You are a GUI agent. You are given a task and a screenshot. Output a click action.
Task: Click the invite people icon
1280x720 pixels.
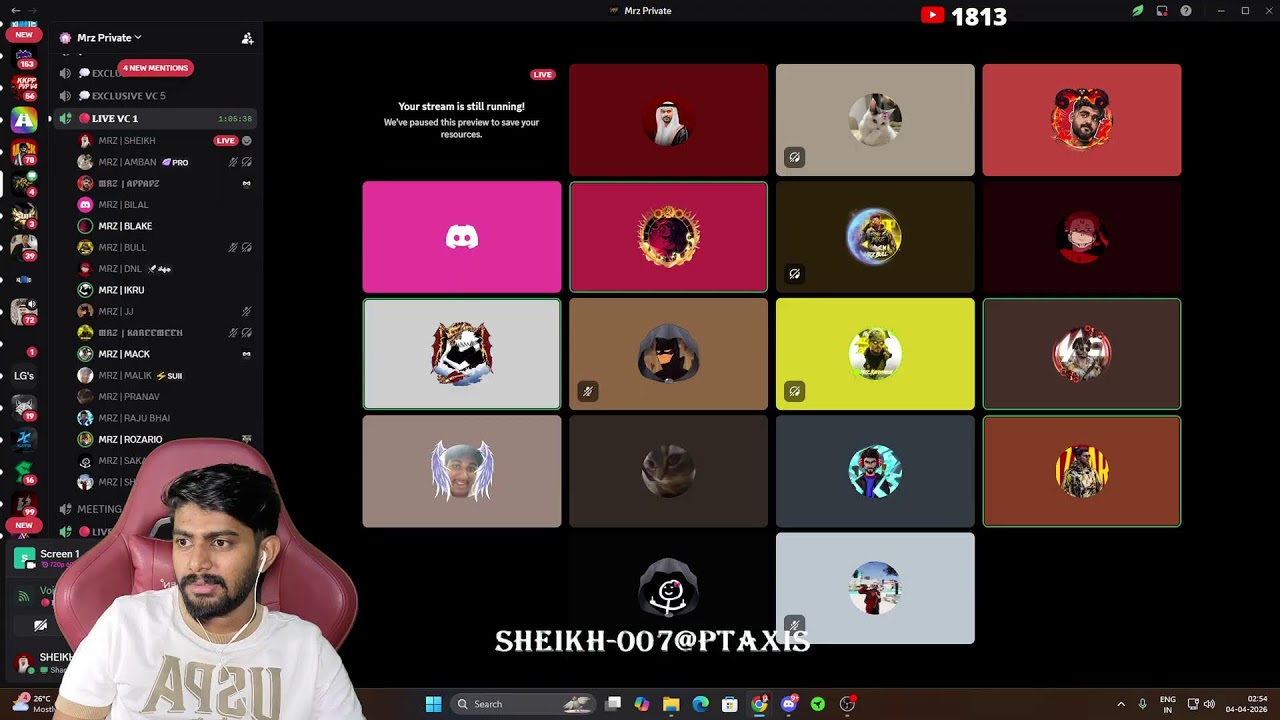247,38
